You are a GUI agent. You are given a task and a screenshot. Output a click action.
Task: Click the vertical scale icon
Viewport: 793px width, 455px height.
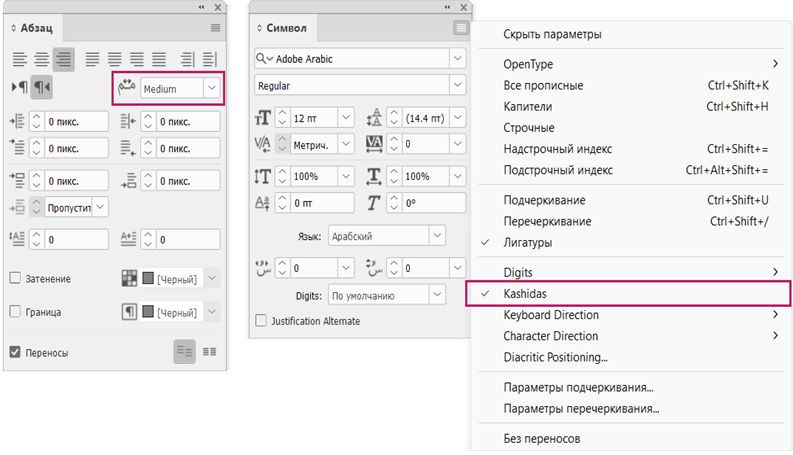(x=262, y=176)
